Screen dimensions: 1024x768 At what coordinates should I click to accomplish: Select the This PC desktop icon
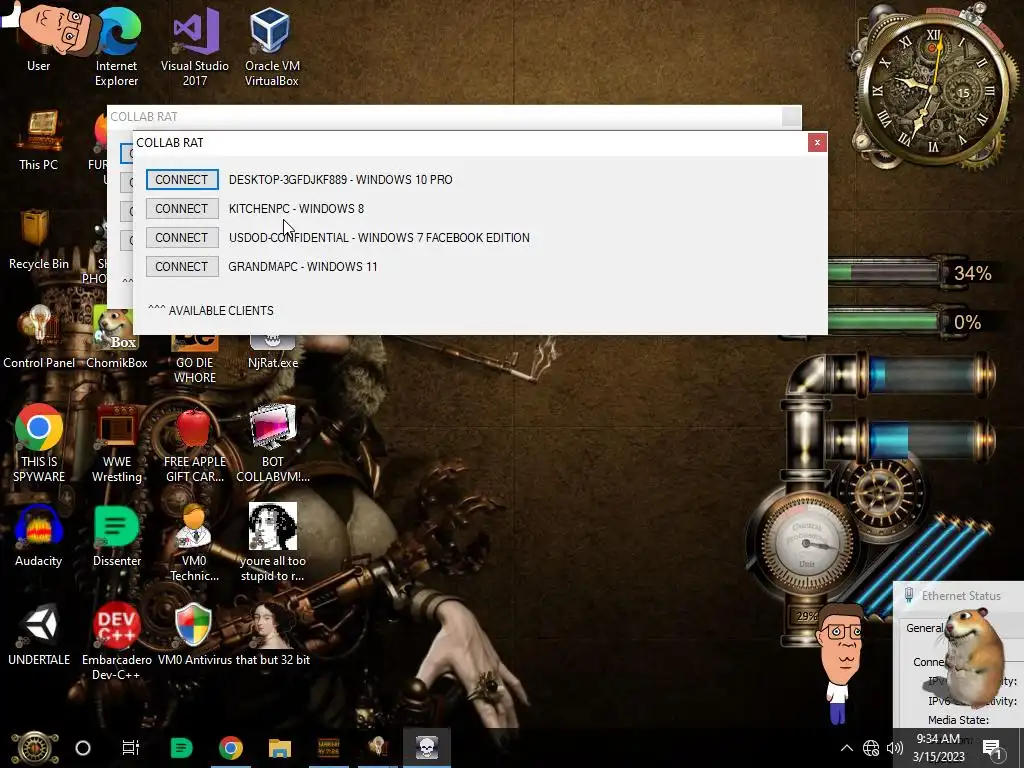pyautogui.click(x=39, y=140)
